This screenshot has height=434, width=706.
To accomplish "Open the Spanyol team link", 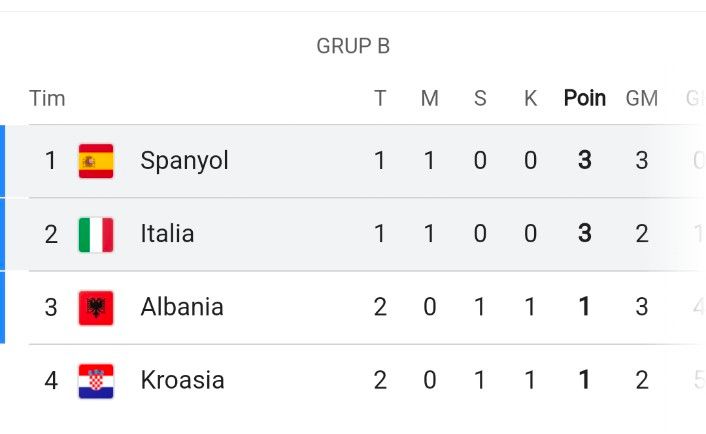I will pos(185,161).
